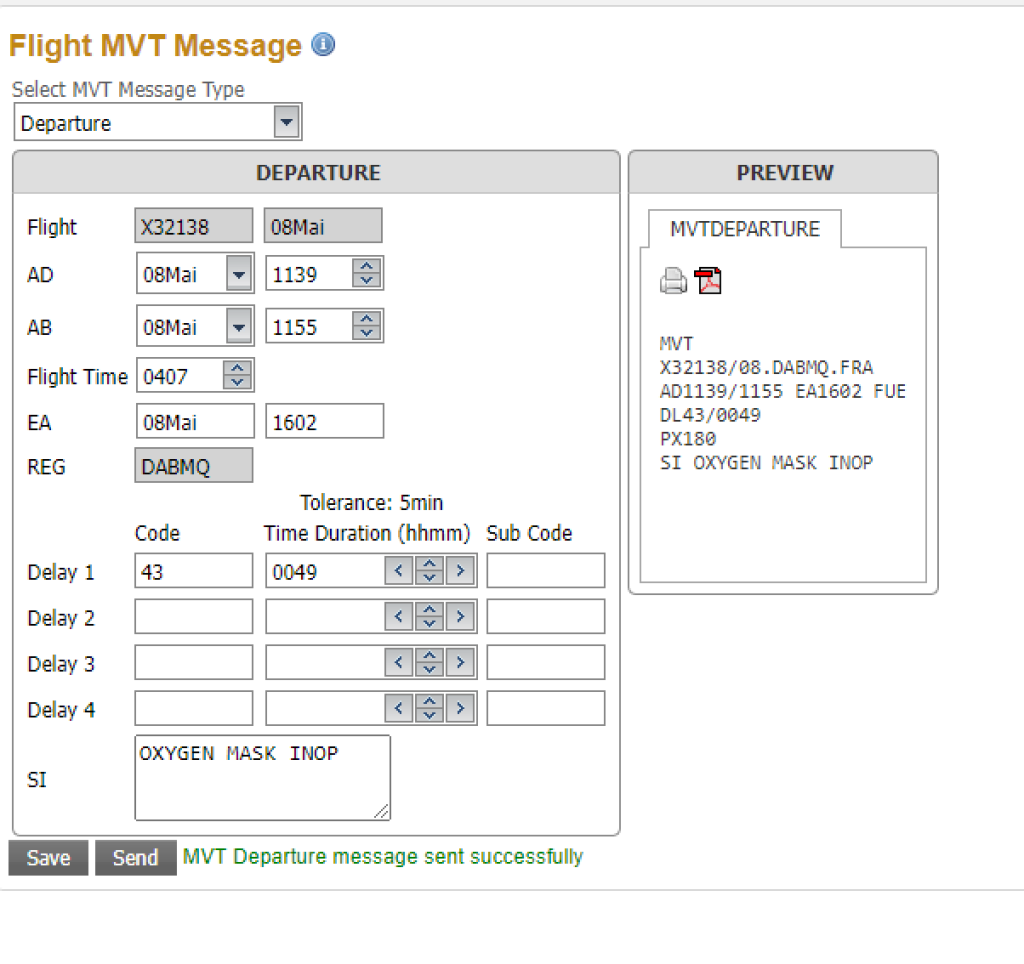Click Delay 1 right arrow duration button
This screenshot has width=1024, height=964.
coord(460,572)
